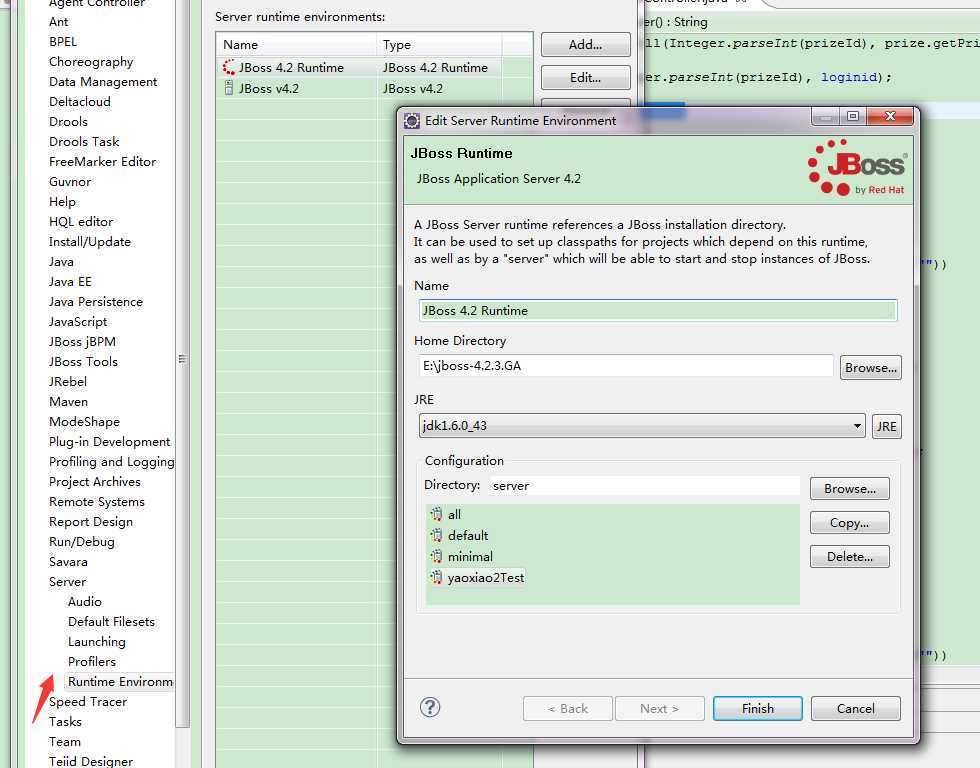
Task: Click the 'default' configuration icon
Action: 436,536
